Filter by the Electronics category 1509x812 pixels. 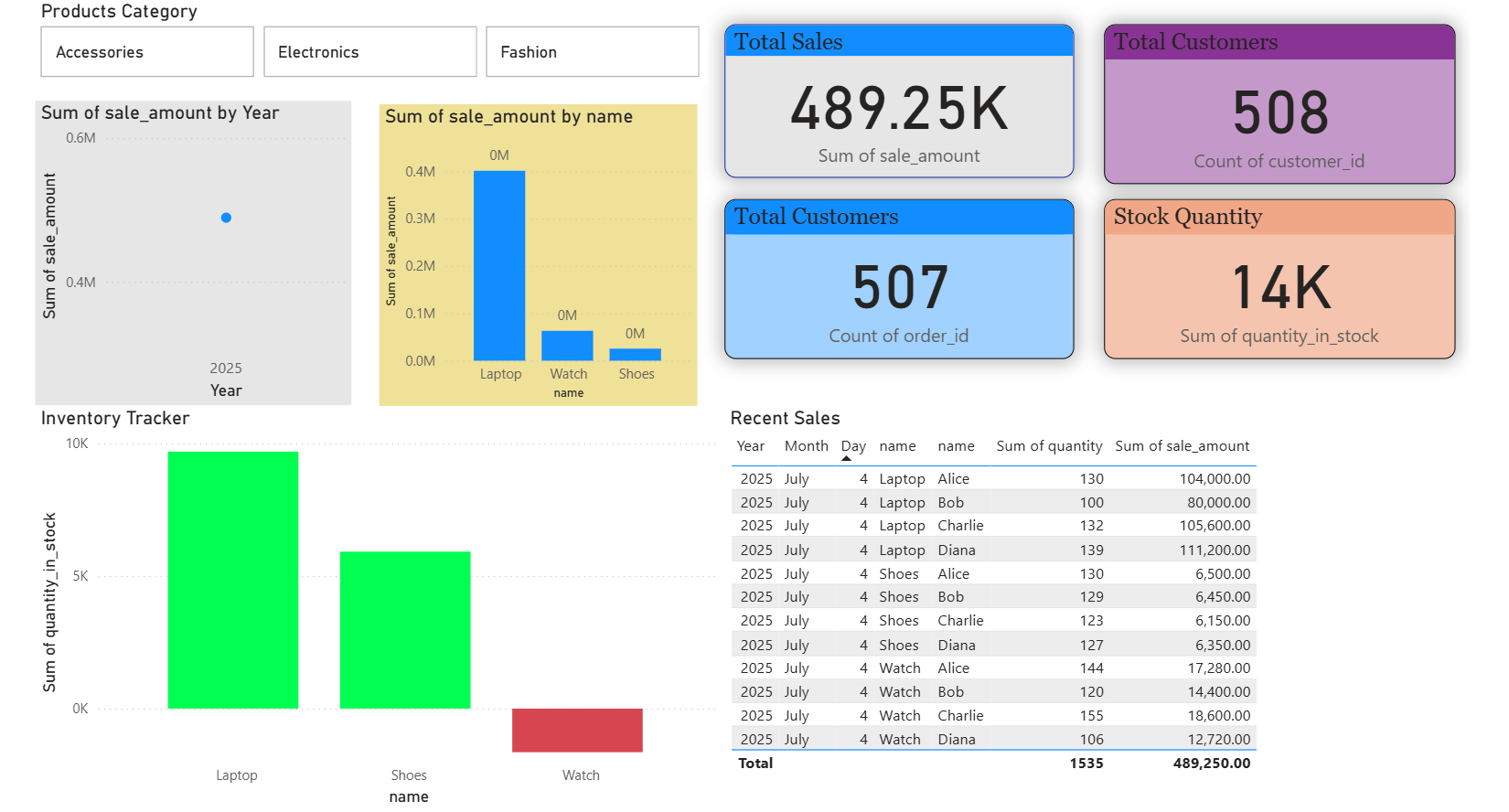tap(369, 52)
